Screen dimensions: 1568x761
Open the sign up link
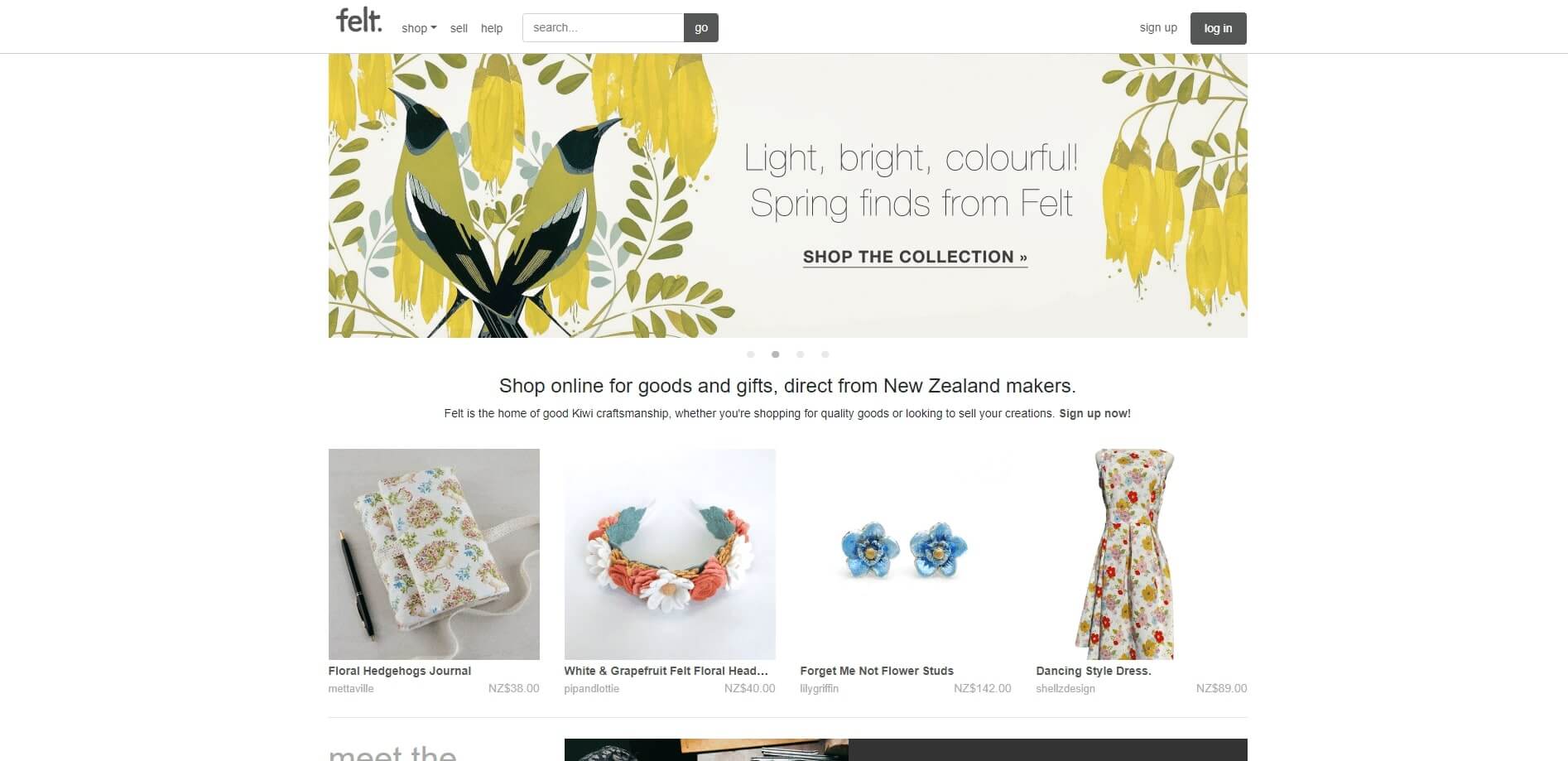coord(1158,27)
